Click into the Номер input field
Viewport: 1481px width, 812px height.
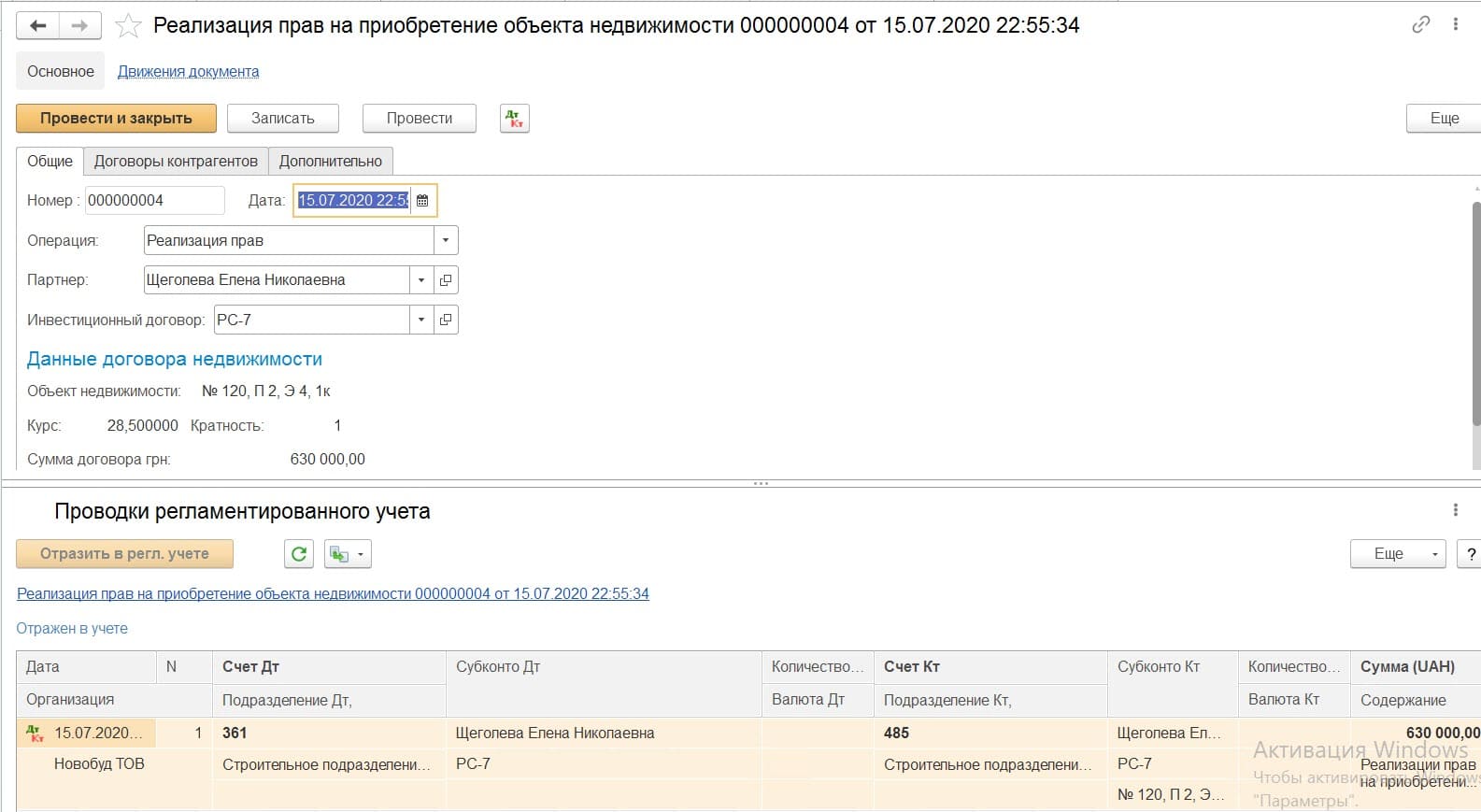point(154,201)
